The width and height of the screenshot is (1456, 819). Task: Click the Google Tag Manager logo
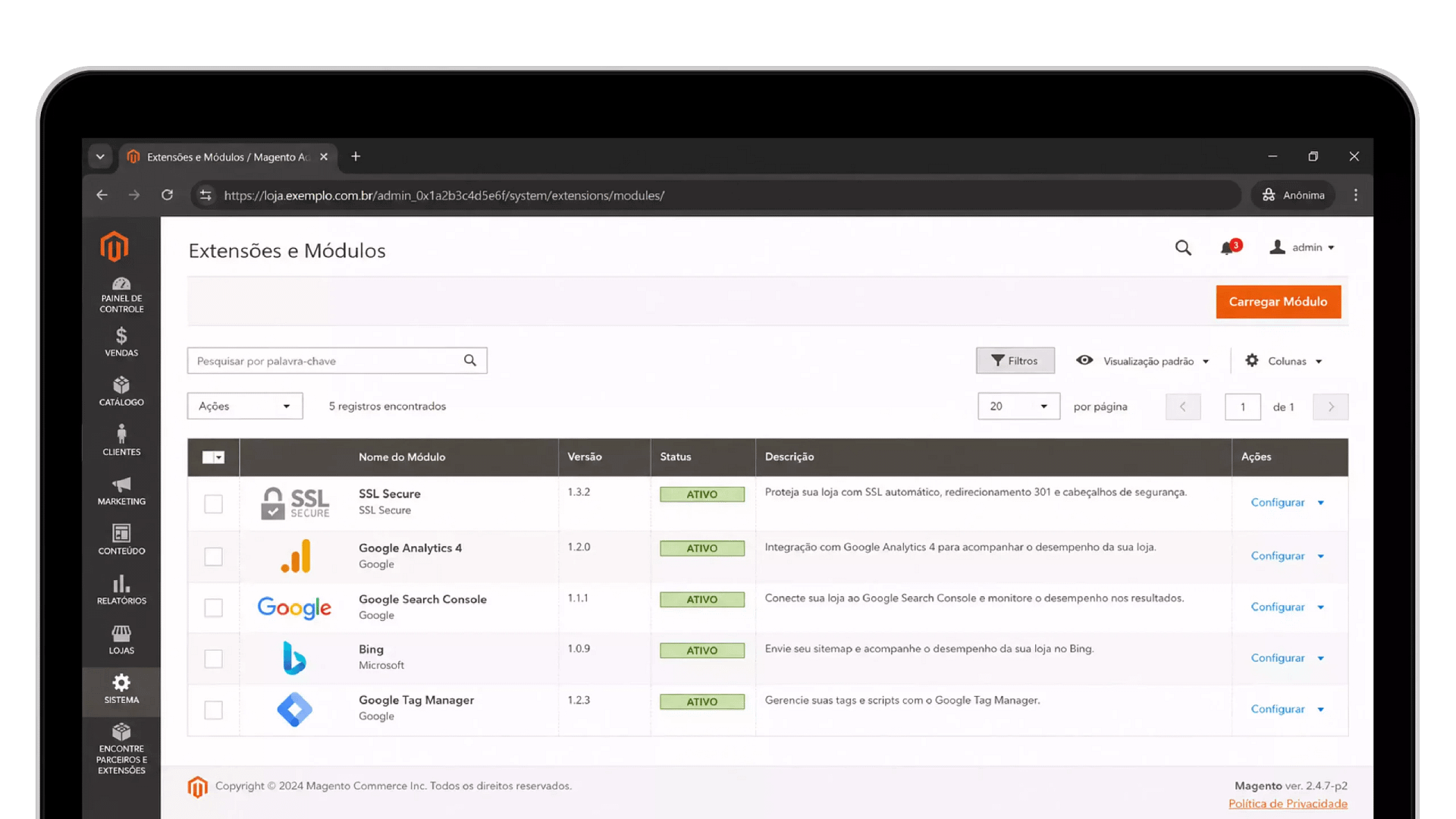point(294,710)
